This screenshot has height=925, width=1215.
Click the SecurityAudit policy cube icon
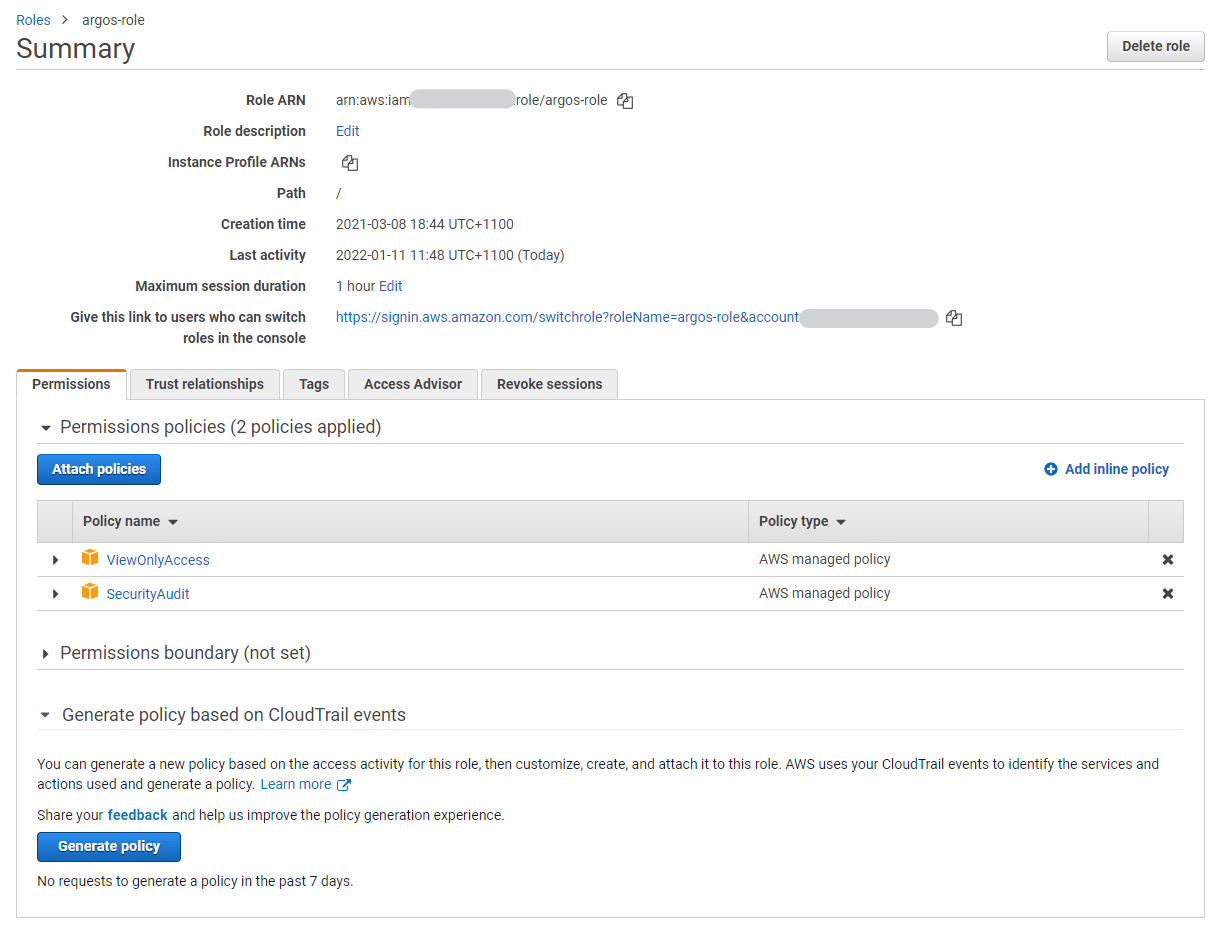point(90,592)
